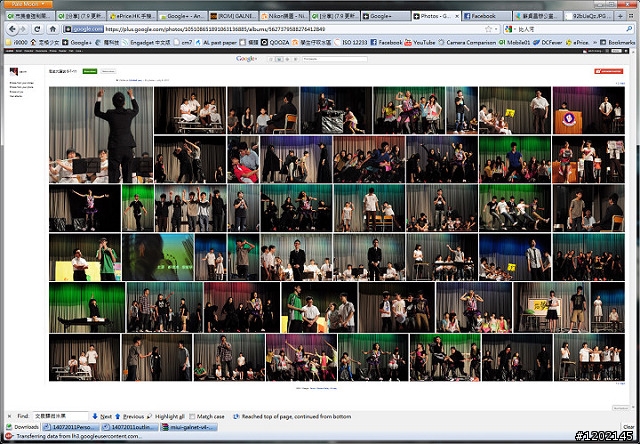Open the person lying on table thumbnail
This screenshot has height=444, width=640.
point(87,307)
